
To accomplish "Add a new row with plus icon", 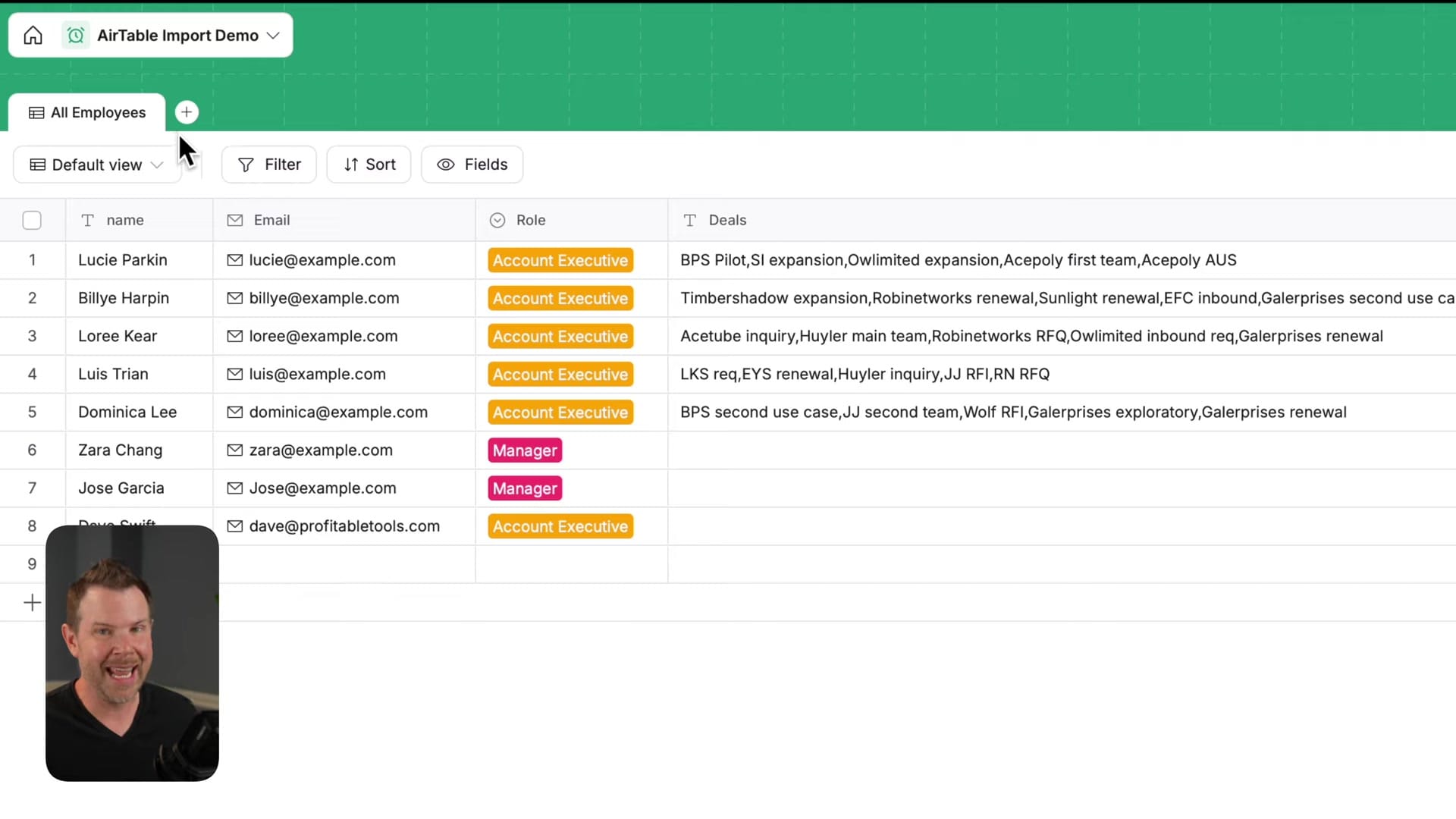I will pos(32,603).
